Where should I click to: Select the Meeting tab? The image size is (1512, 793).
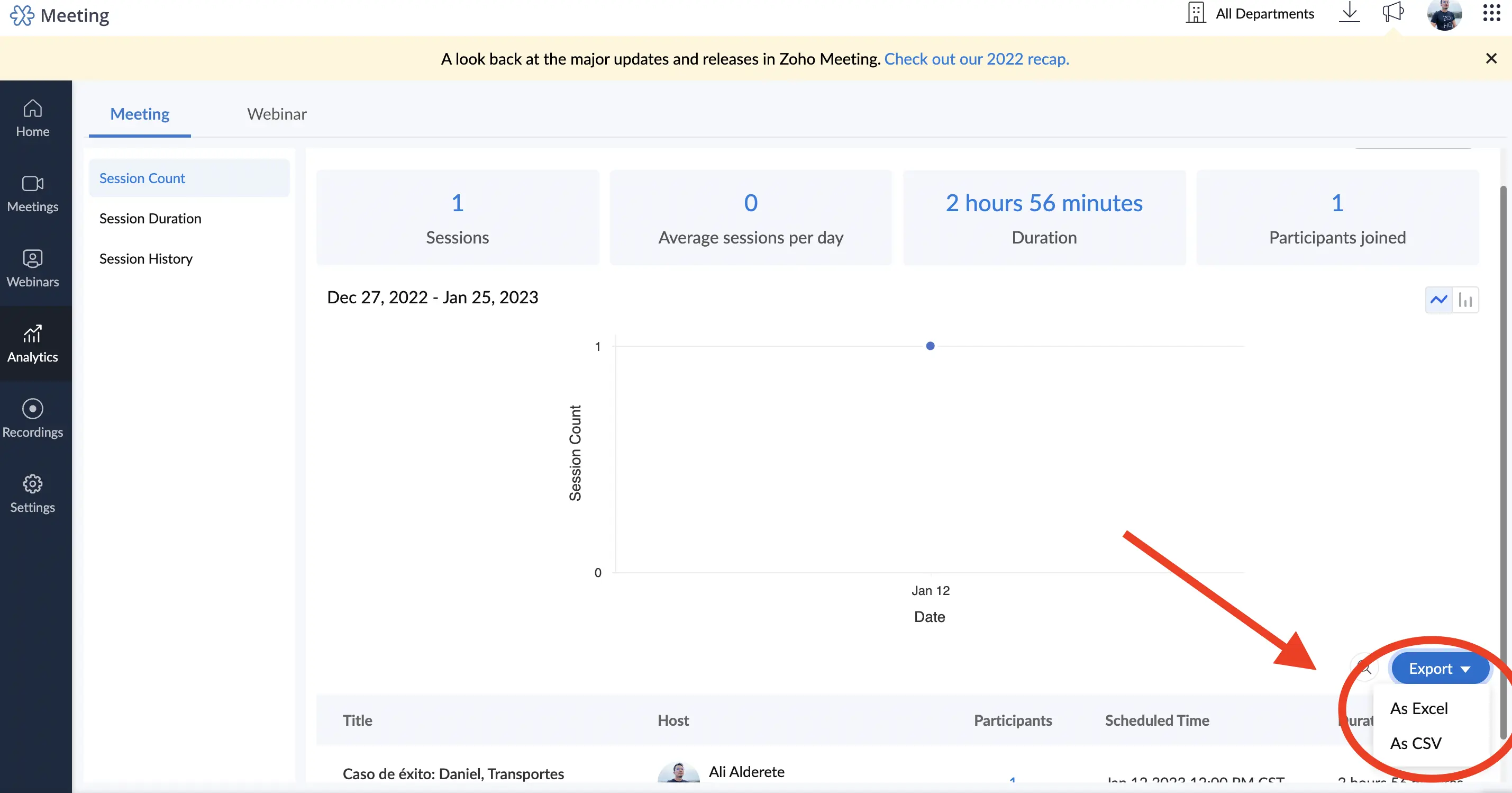139,113
